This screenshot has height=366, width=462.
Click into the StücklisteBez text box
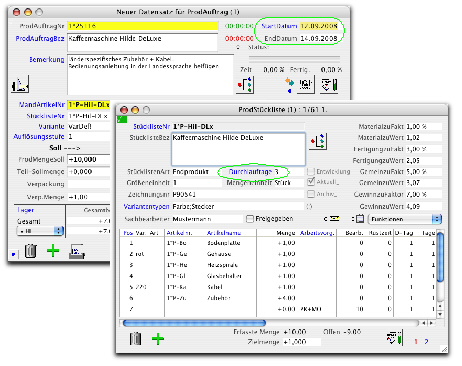(238, 149)
